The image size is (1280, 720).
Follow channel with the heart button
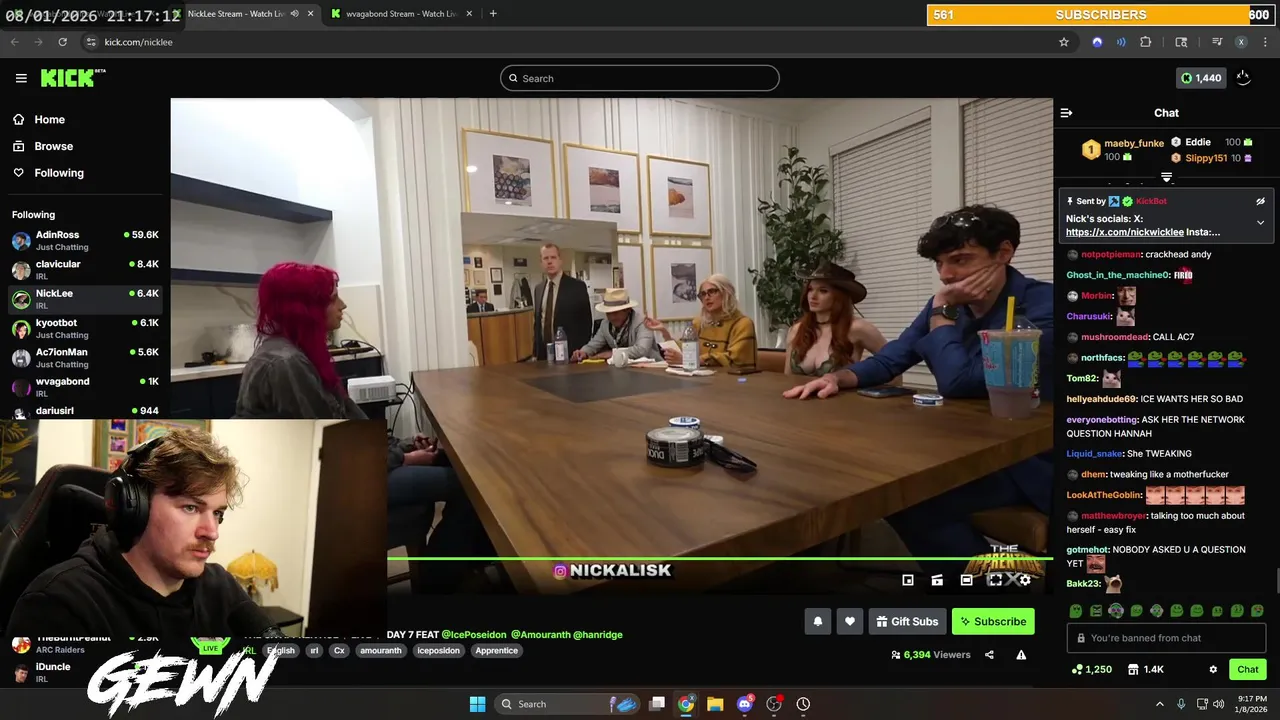click(x=849, y=621)
